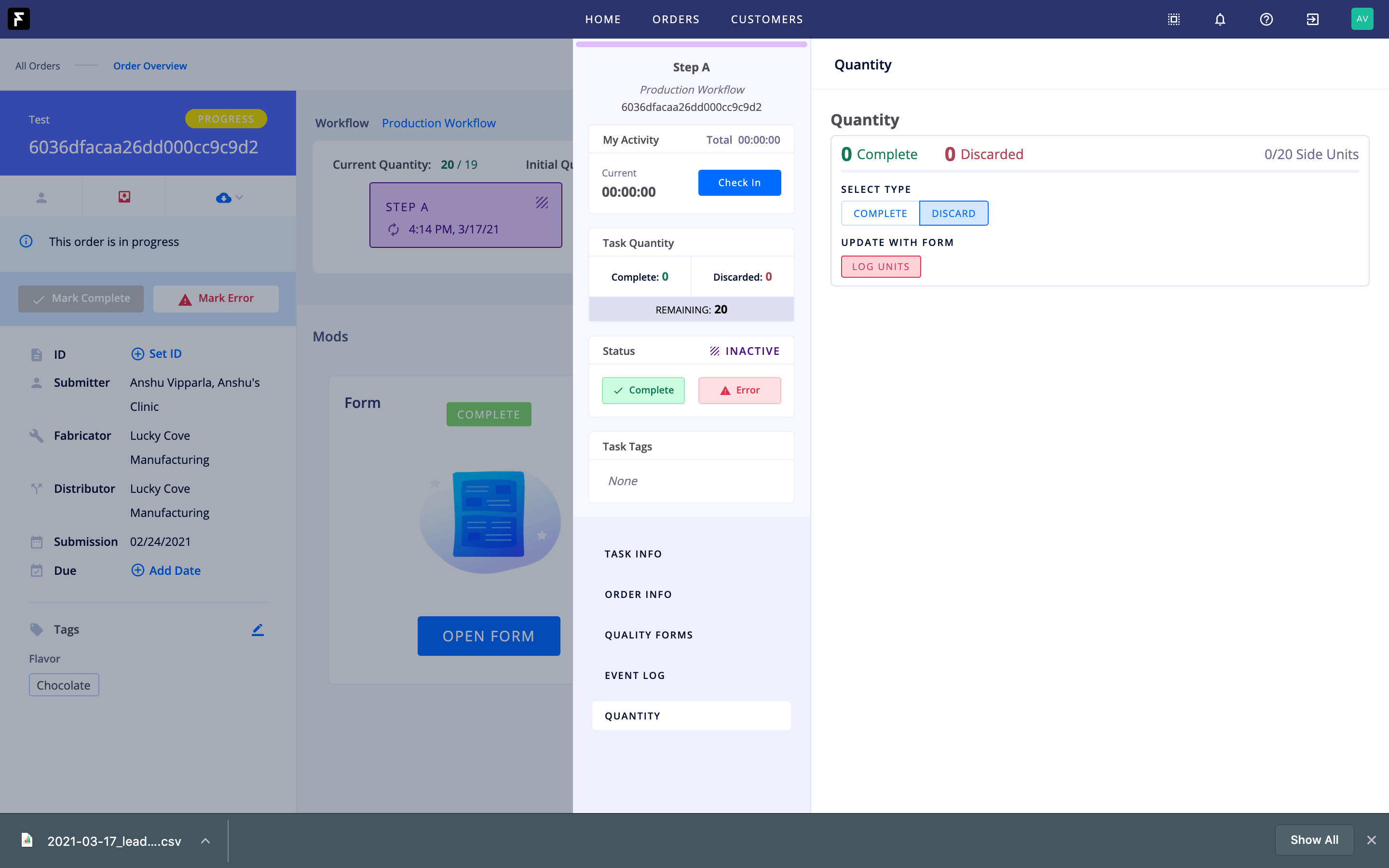Mark task status as Complete

tap(643, 391)
